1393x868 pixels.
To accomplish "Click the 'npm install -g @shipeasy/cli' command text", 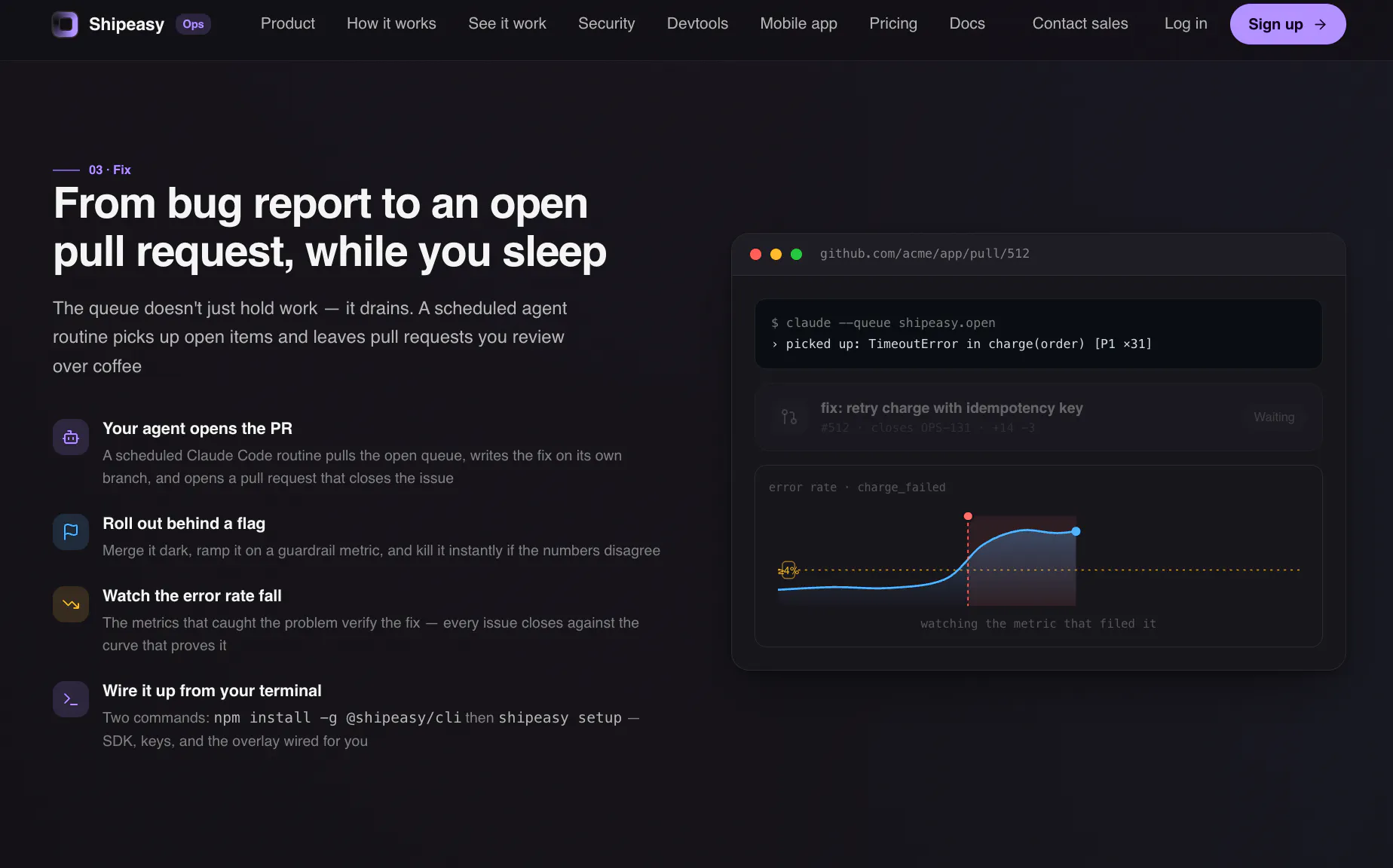I will [338, 718].
